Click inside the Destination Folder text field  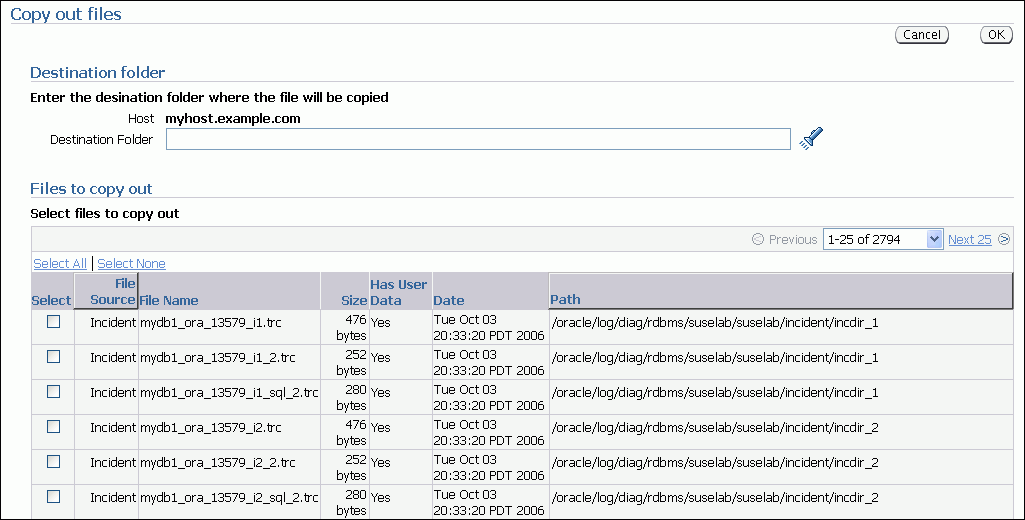pos(478,139)
